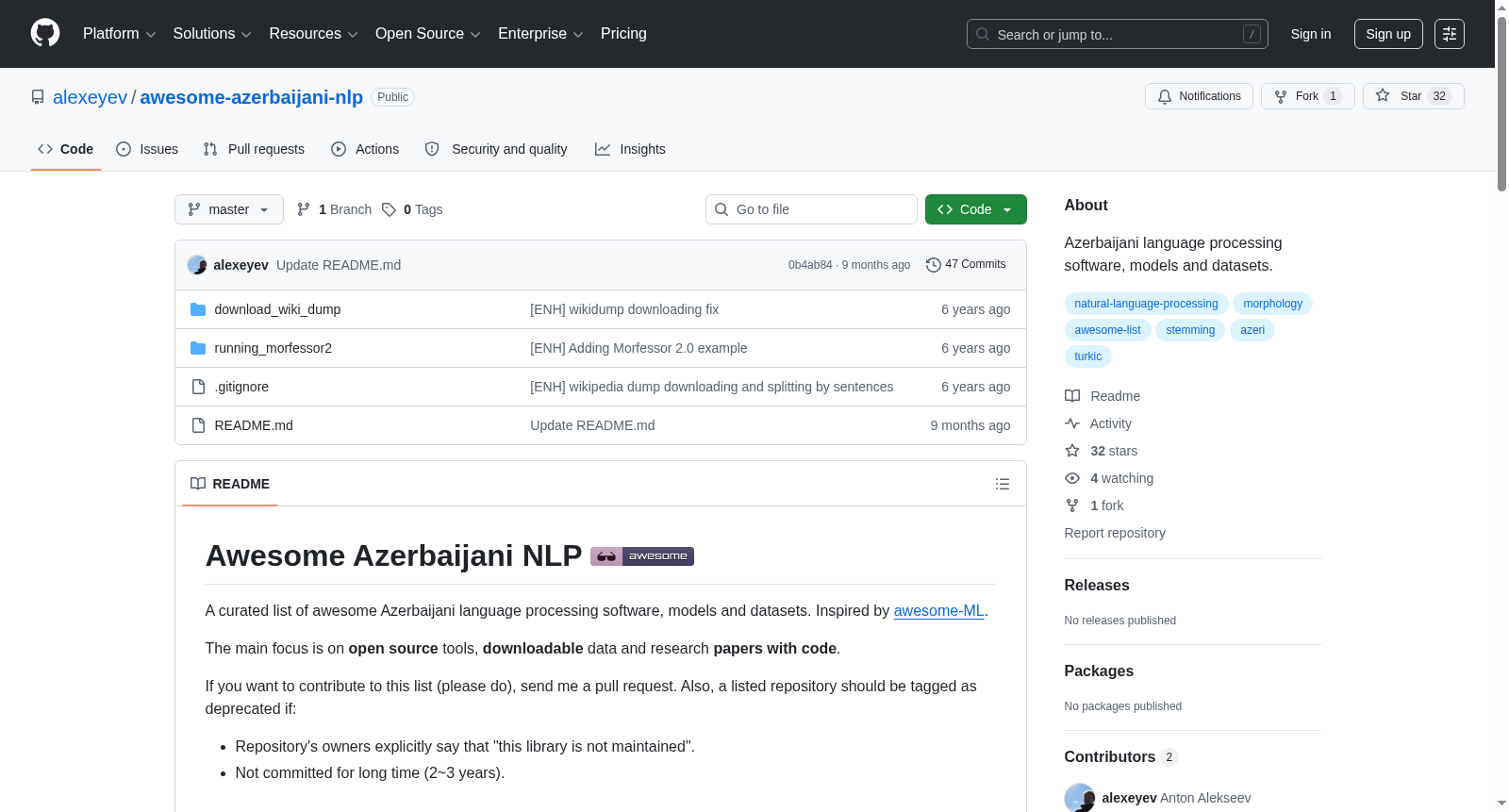Open the README.md file

(x=254, y=425)
